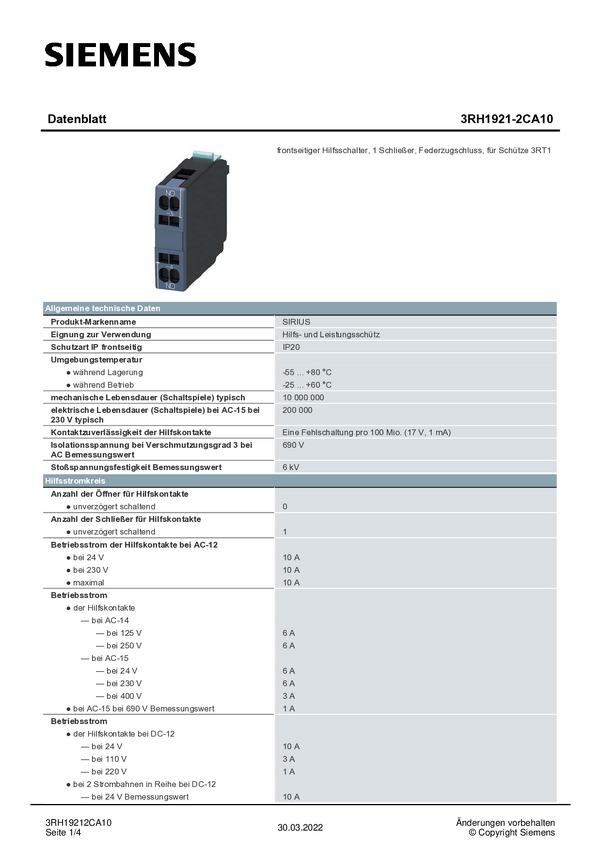The image size is (601, 850).
Task: Click 'Anzahl der Schließer für Hilfskontakte' label
Action: pos(126,519)
